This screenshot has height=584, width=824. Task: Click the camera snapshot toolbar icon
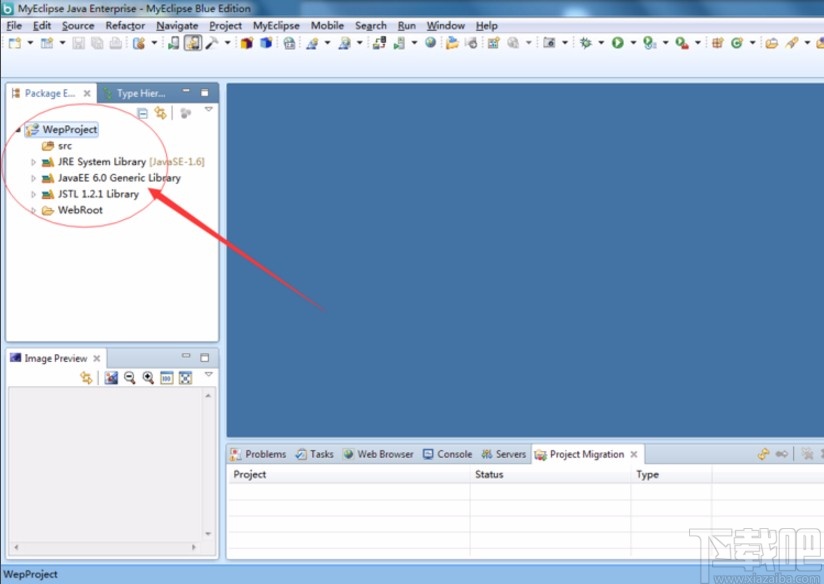pos(549,43)
